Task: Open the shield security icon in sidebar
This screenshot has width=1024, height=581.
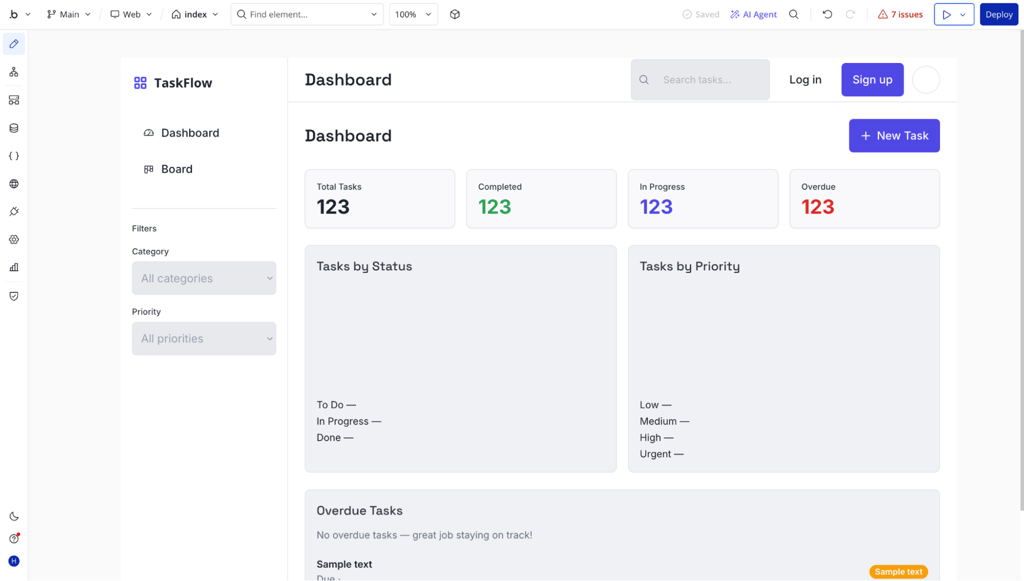Action: [x=14, y=296]
